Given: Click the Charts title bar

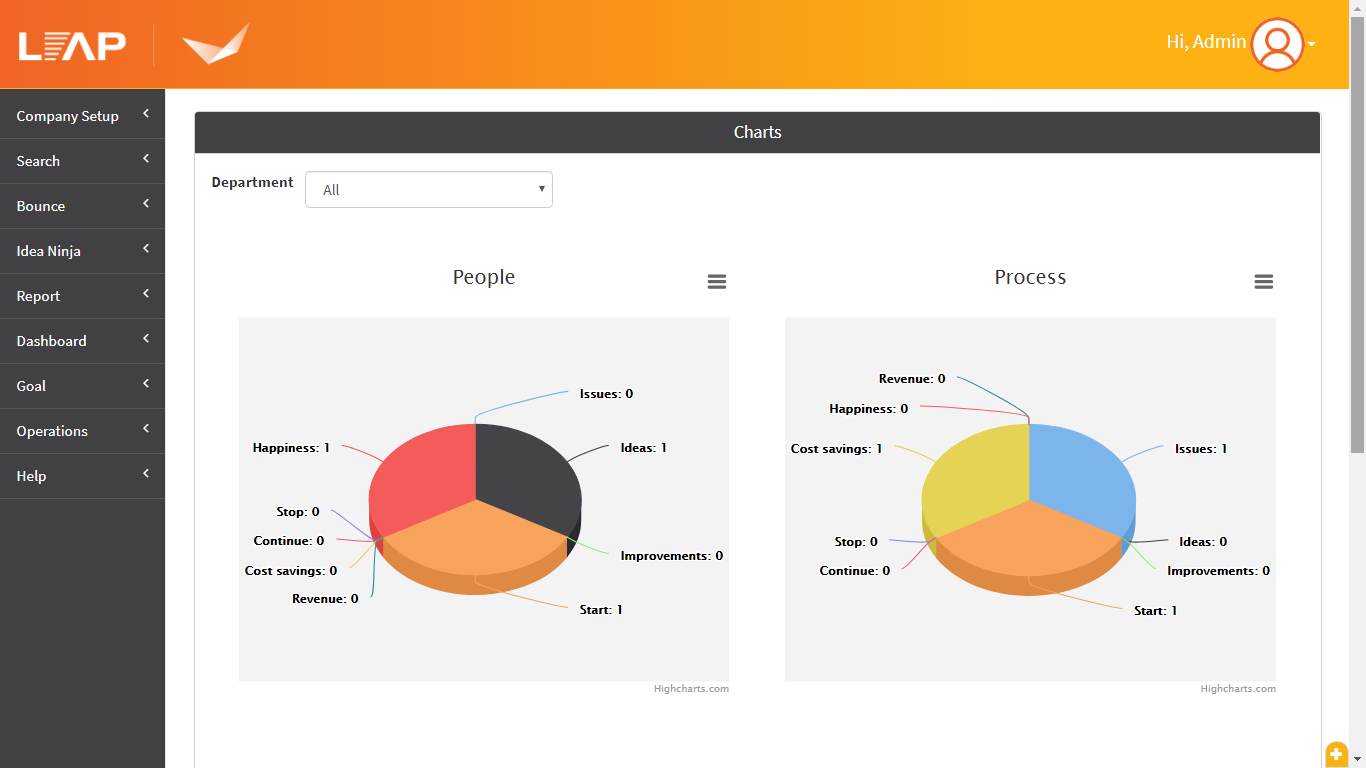Looking at the screenshot, I should (757, 132).
